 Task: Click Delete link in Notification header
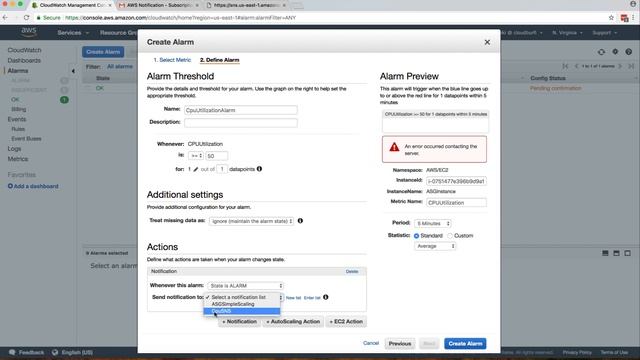click(352, 271)
